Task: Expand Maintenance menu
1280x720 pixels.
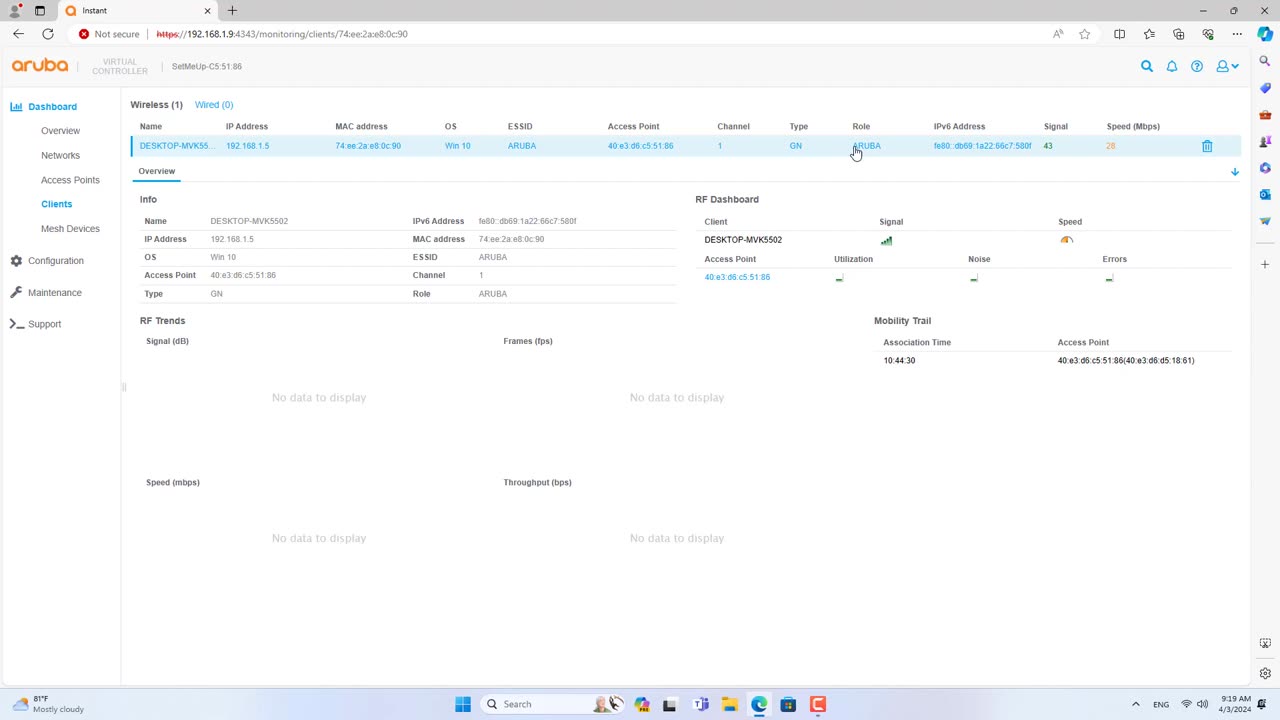Action: 55,293
